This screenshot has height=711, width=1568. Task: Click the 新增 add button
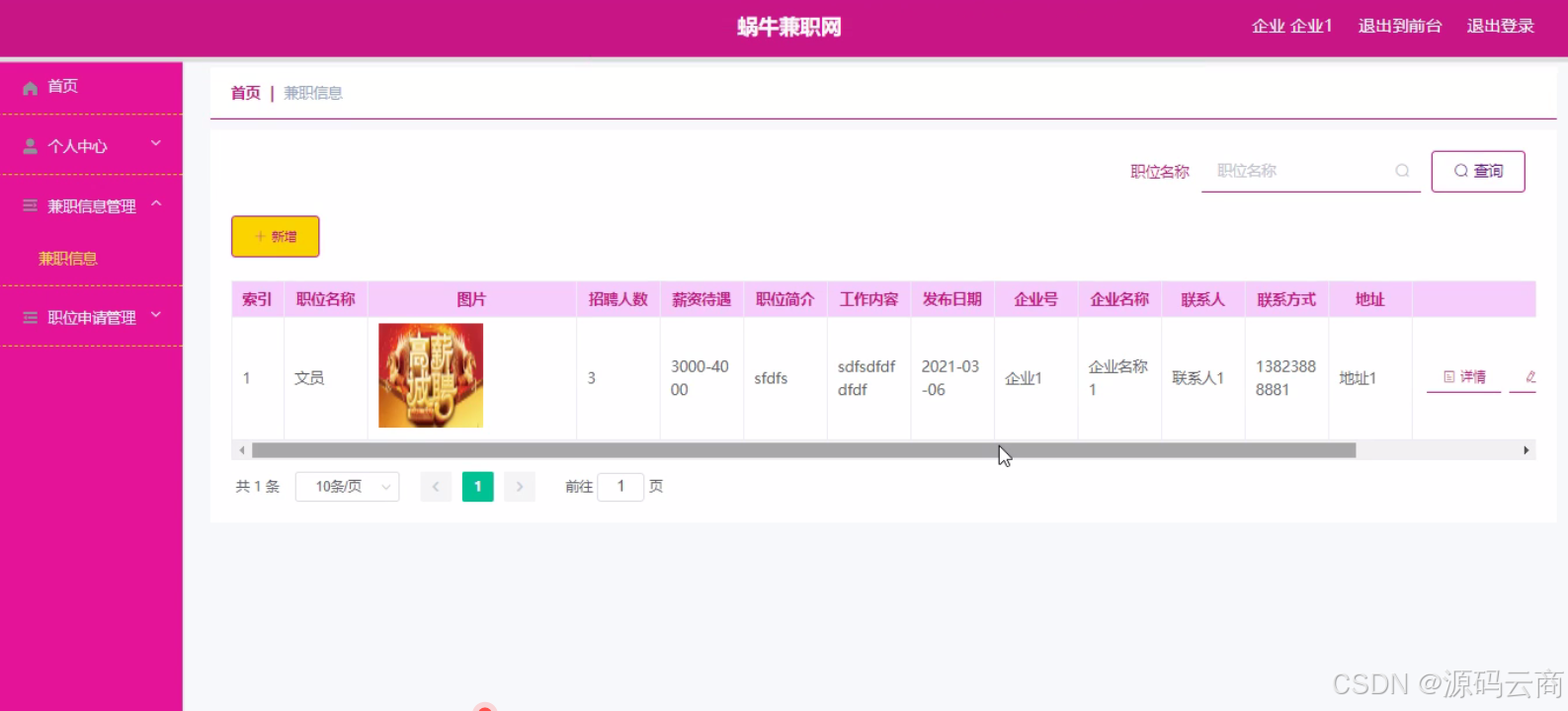point(276,236)
